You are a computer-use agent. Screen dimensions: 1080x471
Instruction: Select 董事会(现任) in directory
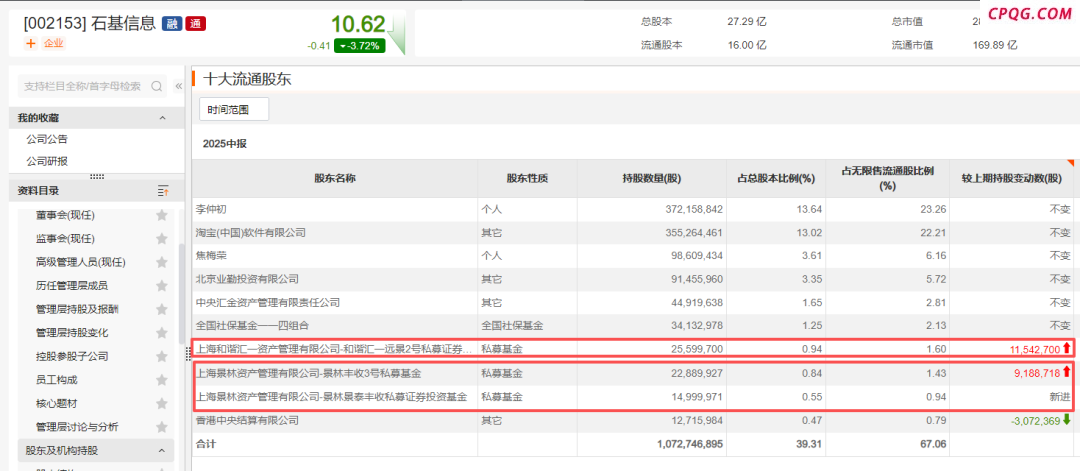65,216
